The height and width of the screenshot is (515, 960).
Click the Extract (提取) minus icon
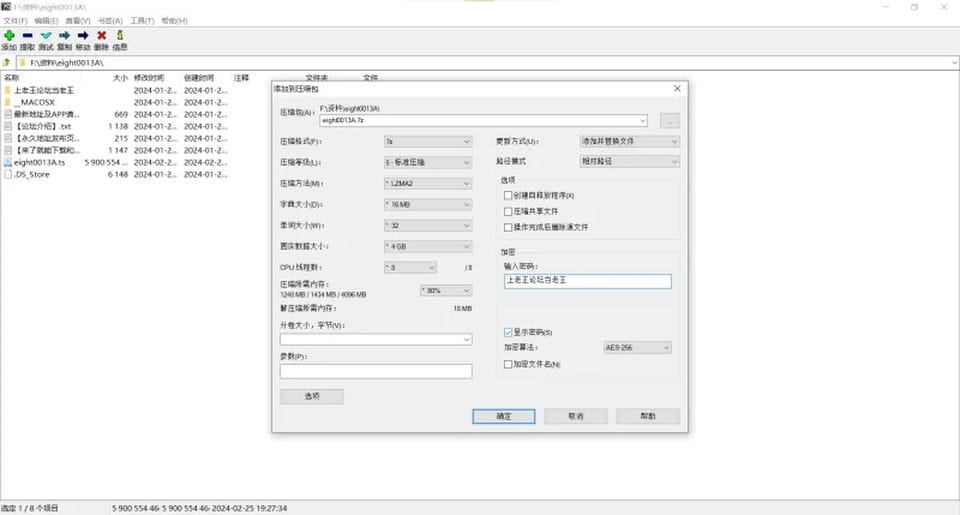pos(28,36)
